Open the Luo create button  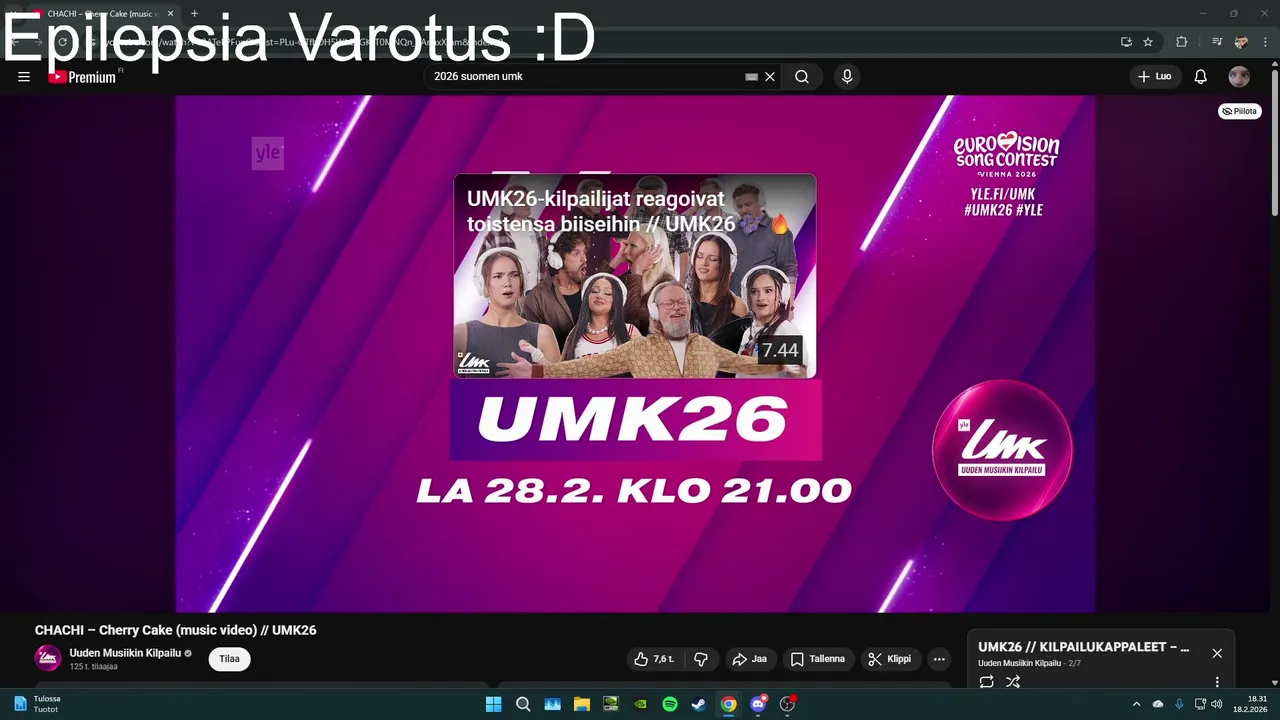[1155, 77]
